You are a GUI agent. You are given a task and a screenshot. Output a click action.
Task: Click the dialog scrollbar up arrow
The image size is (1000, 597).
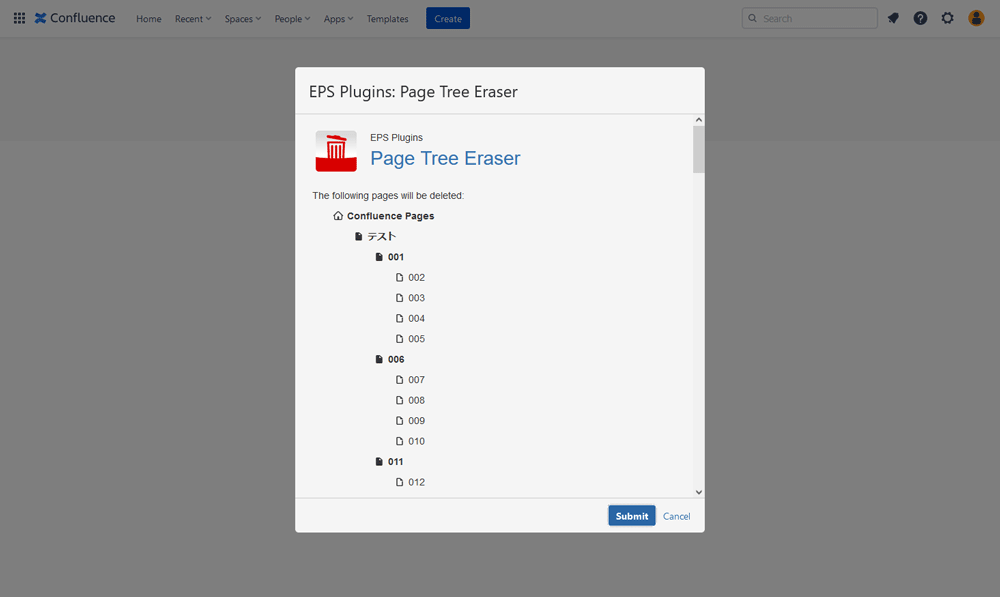pyautogui.click(x=699, y=120)
